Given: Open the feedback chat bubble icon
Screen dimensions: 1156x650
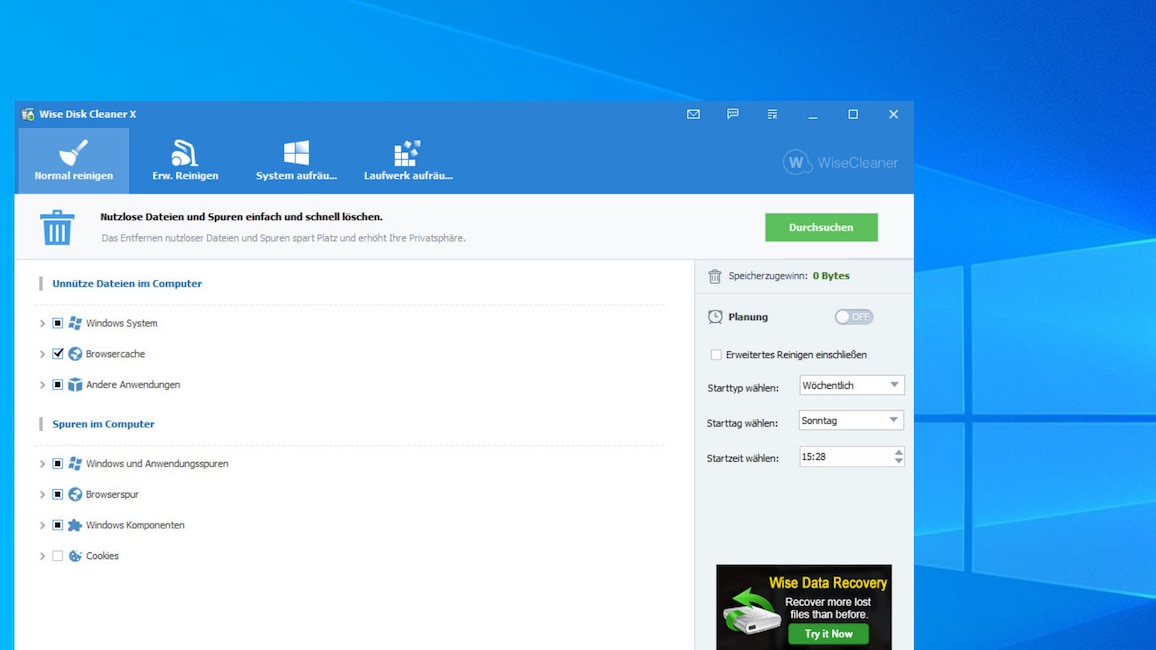Looking at the screenshot, I should 733,114.
